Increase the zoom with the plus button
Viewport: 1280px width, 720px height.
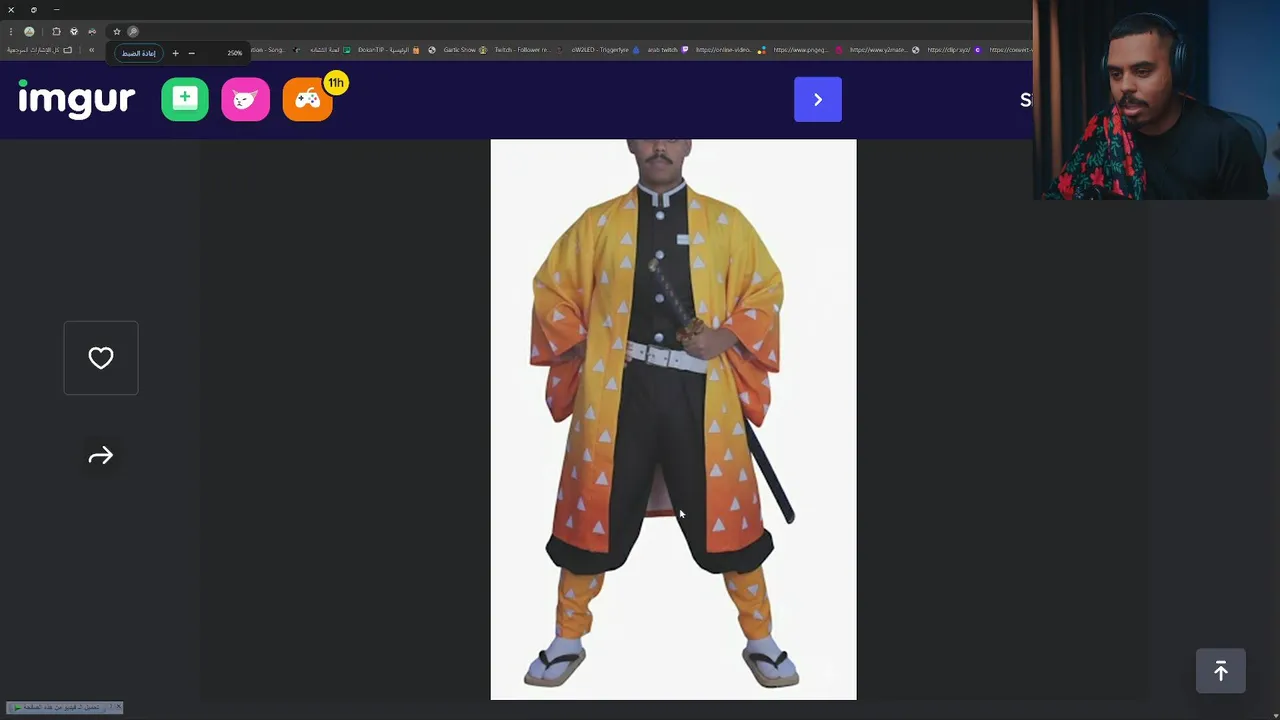(175, 53)
